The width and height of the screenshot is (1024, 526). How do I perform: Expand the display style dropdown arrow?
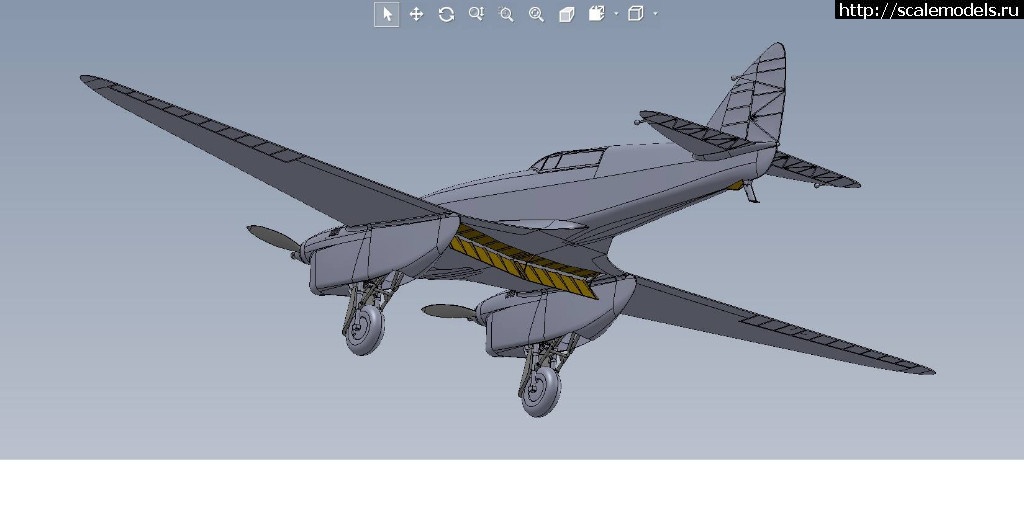655,14
